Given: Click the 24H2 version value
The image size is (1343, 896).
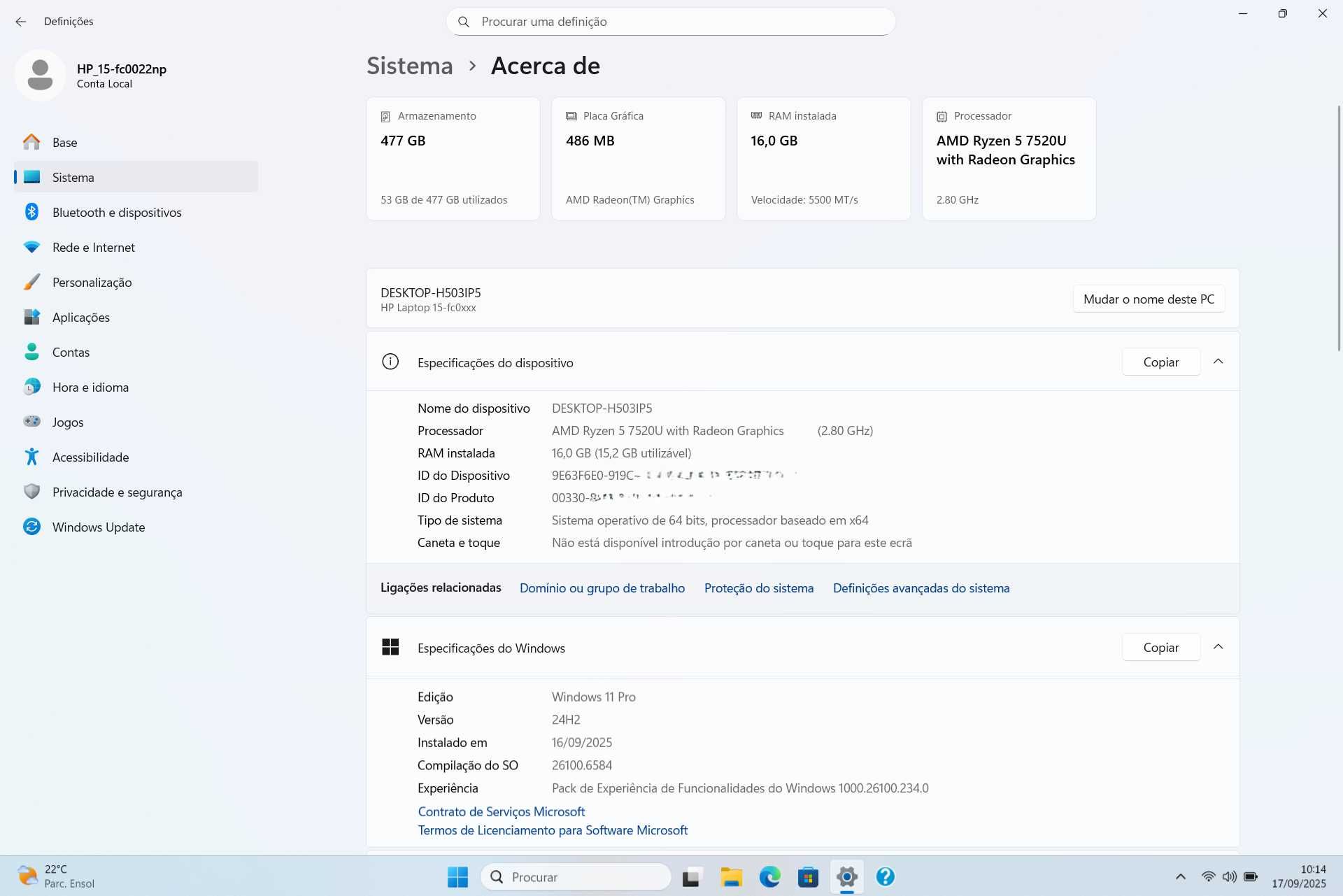Looking at the screenshot, I should (x=566, y=720).
